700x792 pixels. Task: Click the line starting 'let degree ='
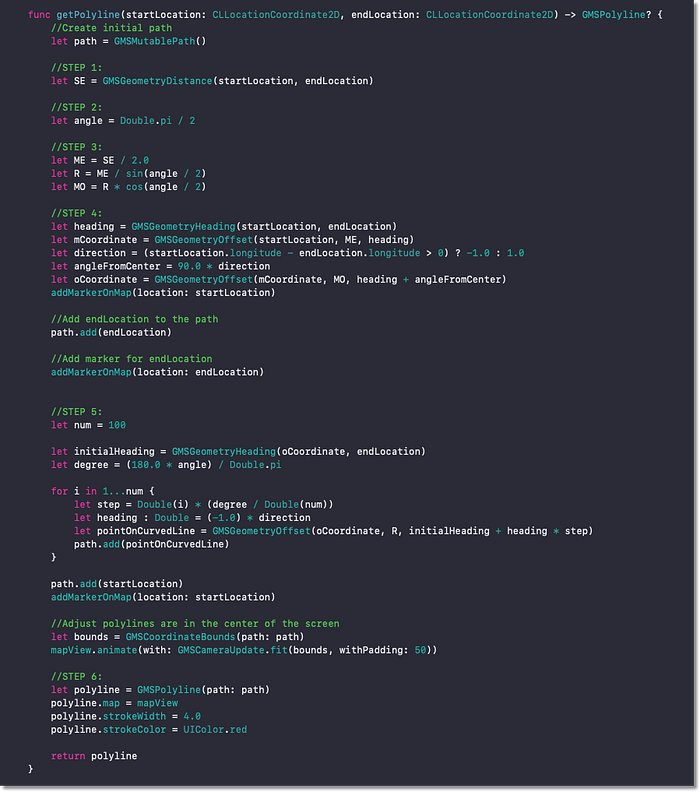pyautogui.click(x=166, y=465)
